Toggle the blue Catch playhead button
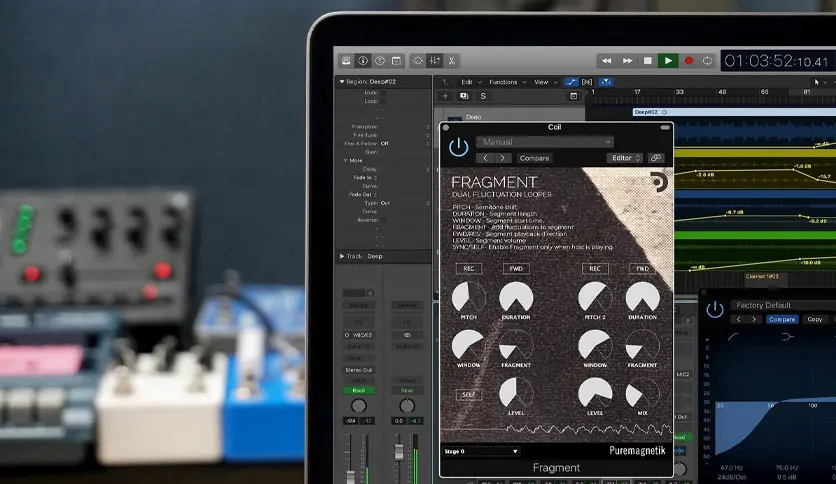The image size is (836, 484). tap(606, 82)
